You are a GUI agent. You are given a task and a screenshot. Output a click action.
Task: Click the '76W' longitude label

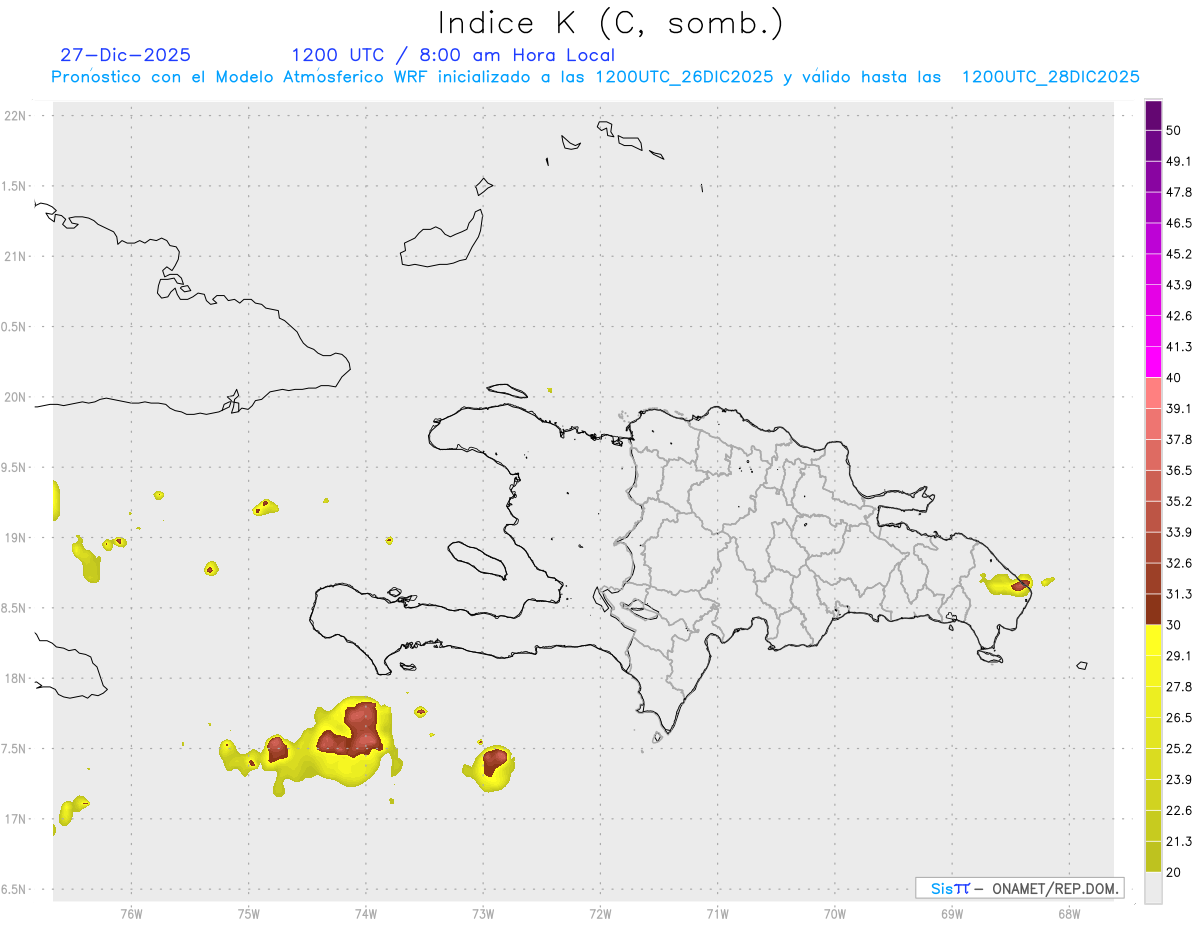[x=131, y=913]
